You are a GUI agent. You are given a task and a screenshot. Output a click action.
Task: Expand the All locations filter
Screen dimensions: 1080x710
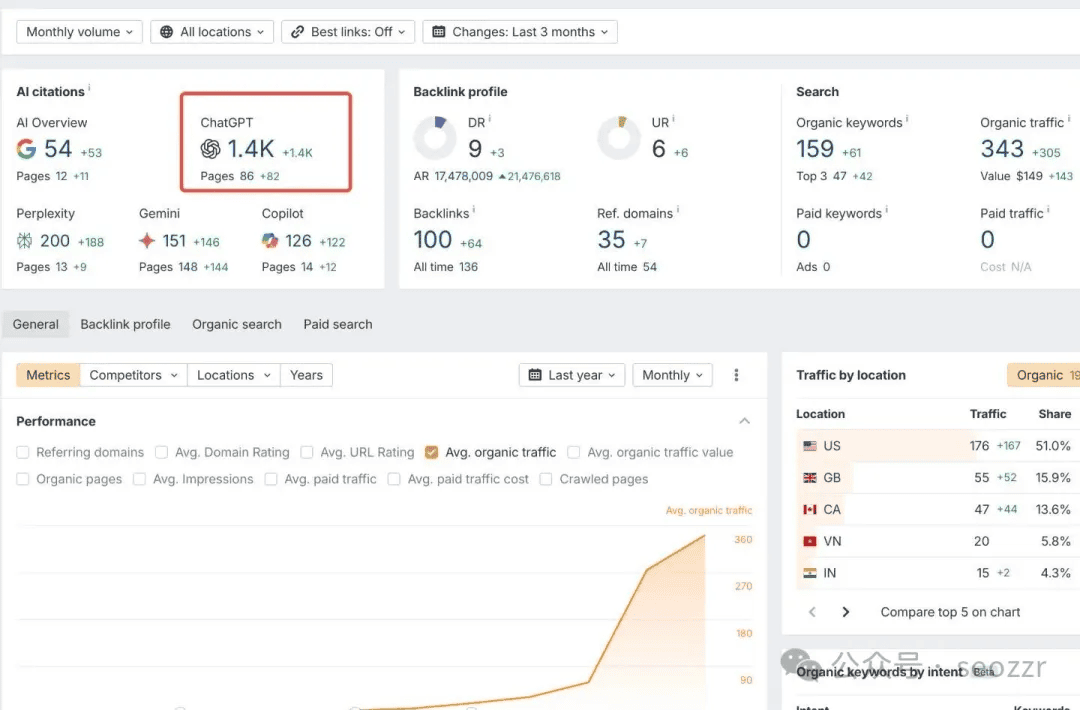[x=212, y=32]
